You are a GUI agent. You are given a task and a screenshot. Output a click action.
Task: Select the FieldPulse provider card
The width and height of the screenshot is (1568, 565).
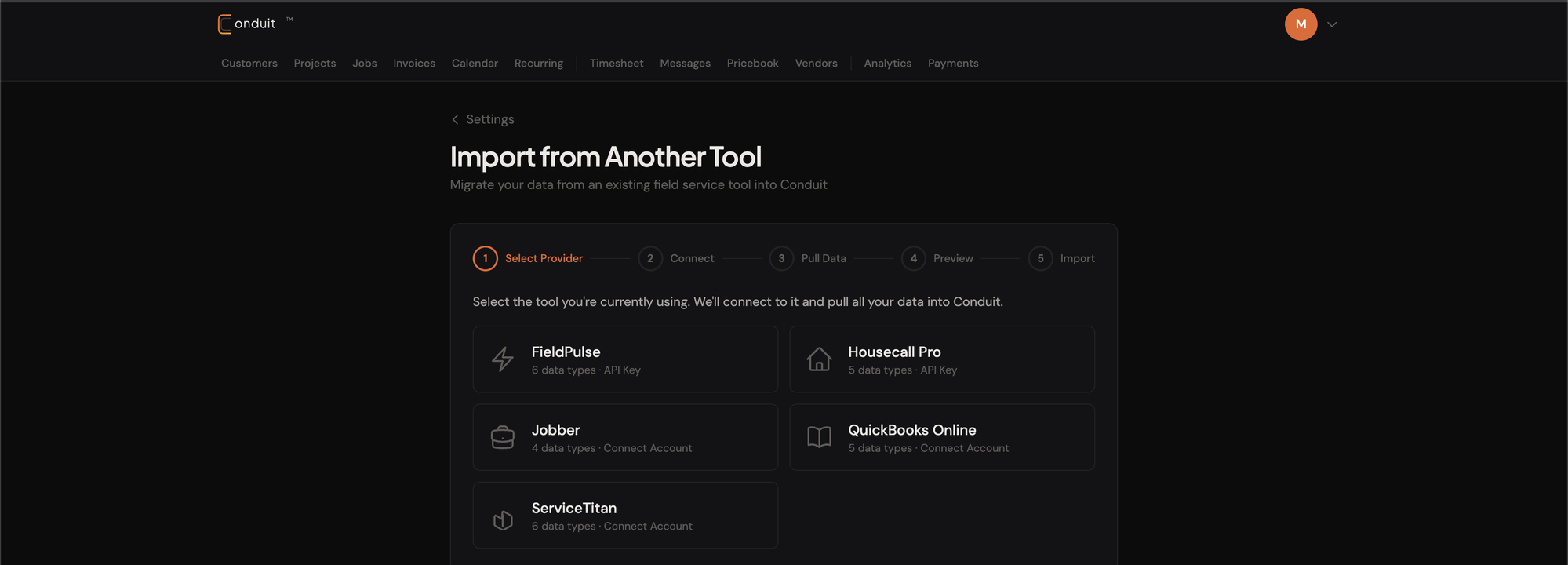(625, 359)
